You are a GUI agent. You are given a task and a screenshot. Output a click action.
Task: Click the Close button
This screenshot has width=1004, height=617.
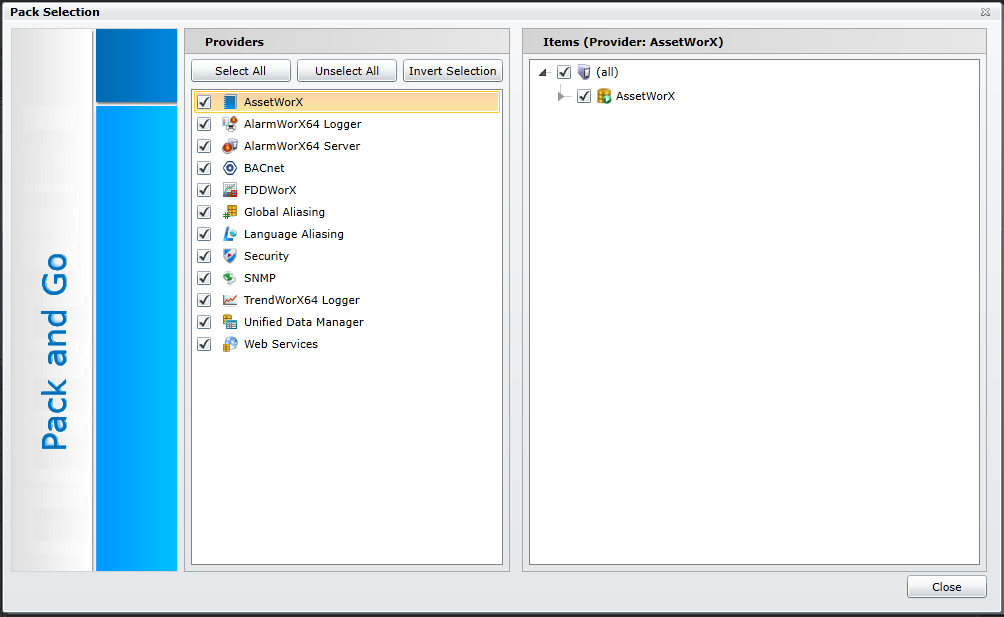[x=946, y=587]
